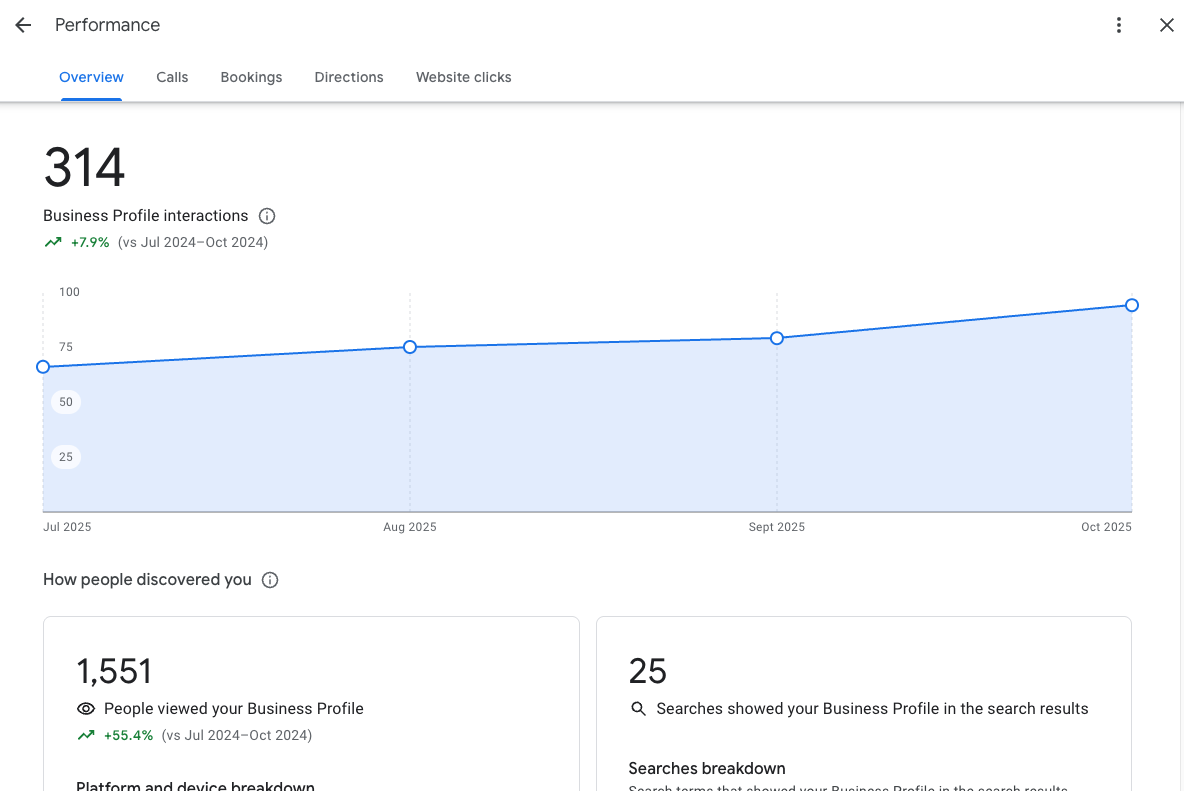Open the Bookings tab
Image resolution: width=1184 pixels, height=791 pixels.
[x=251, y=77]
